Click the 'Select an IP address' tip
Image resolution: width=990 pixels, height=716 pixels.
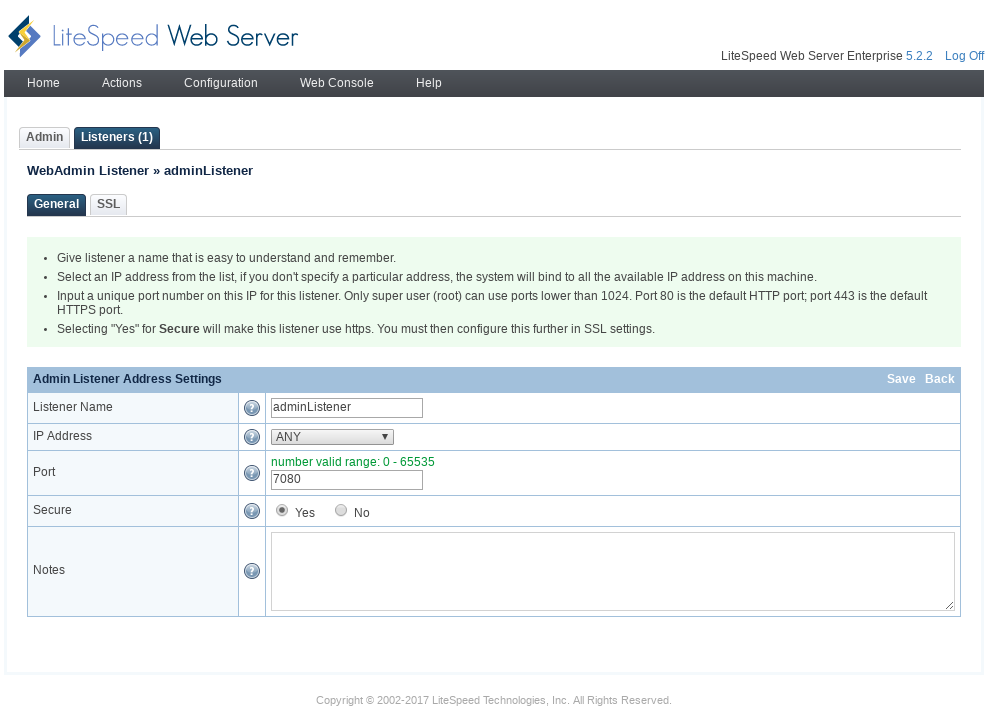click(437, 277)
